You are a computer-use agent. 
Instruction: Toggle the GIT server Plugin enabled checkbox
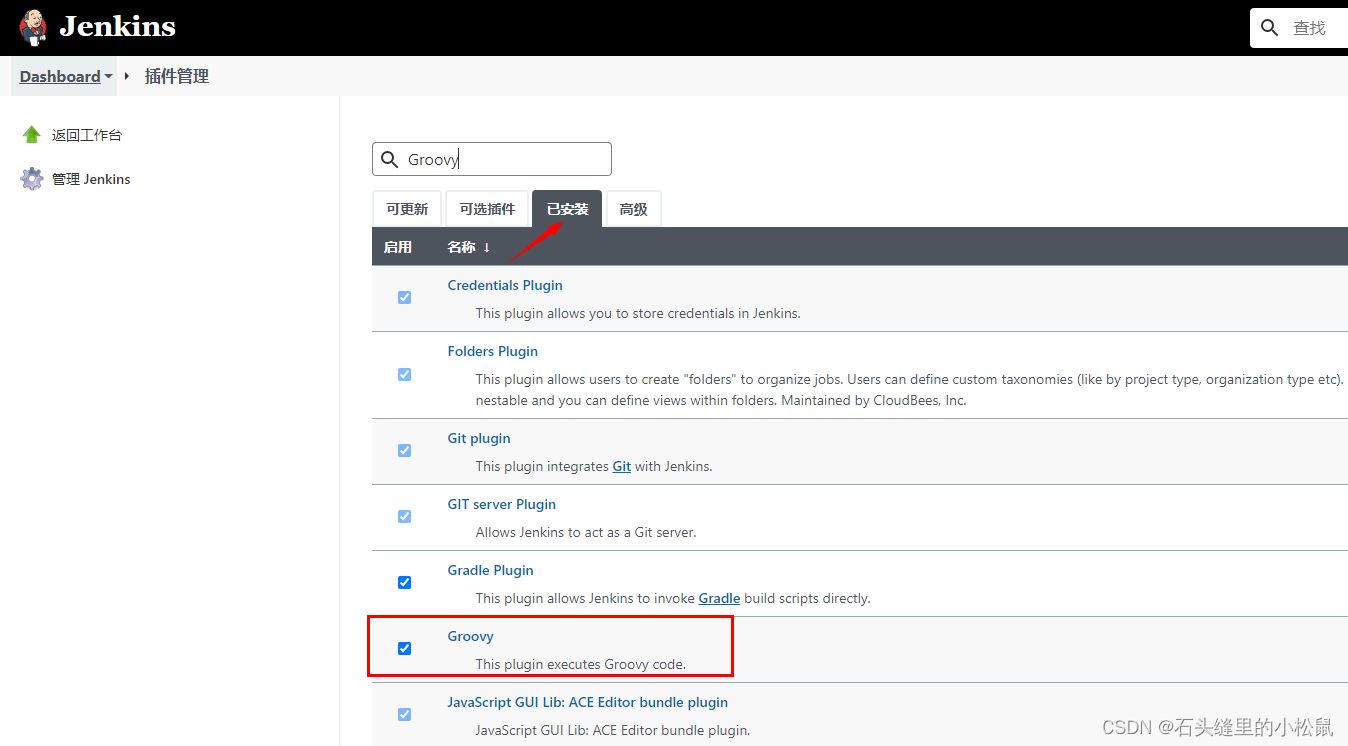pos(404,516)
